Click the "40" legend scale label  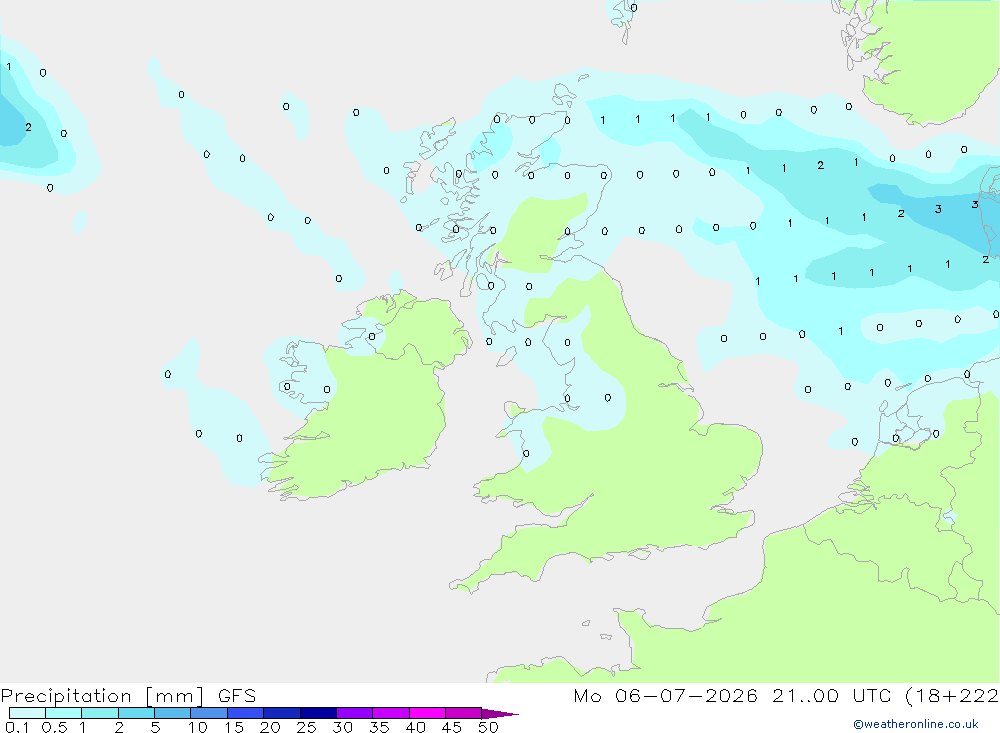tap(415, 727)
